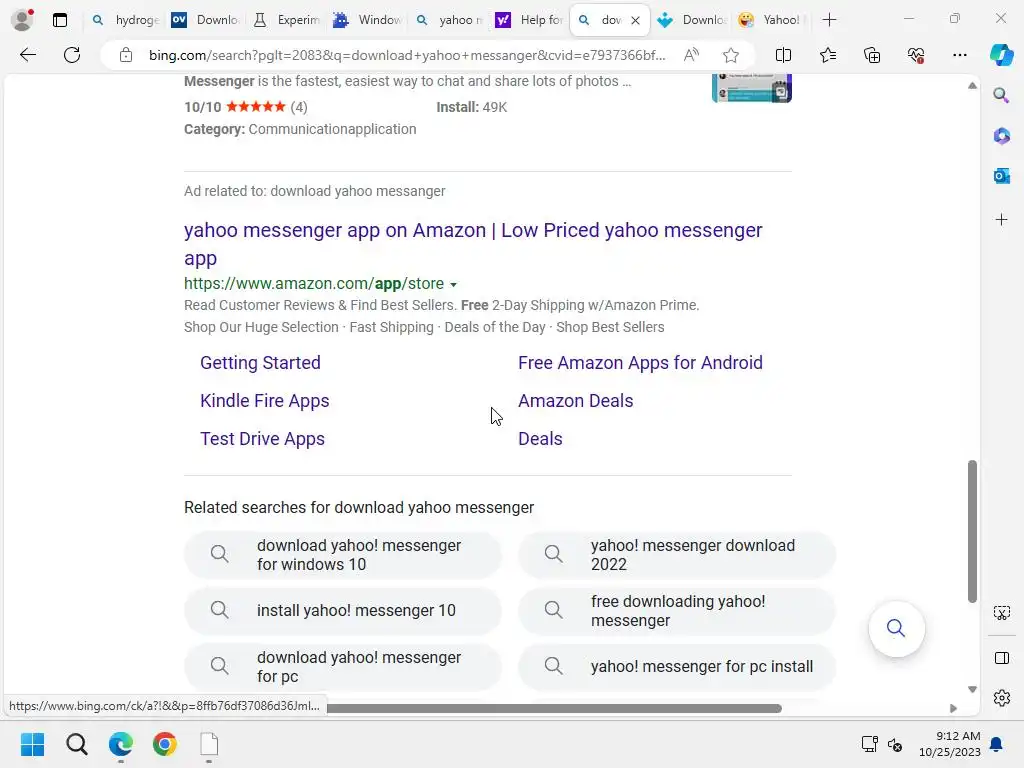Open 'Free Amazon Apps for Android' link
This screenshot has height=768, width=1024.
tap(640, 362)
